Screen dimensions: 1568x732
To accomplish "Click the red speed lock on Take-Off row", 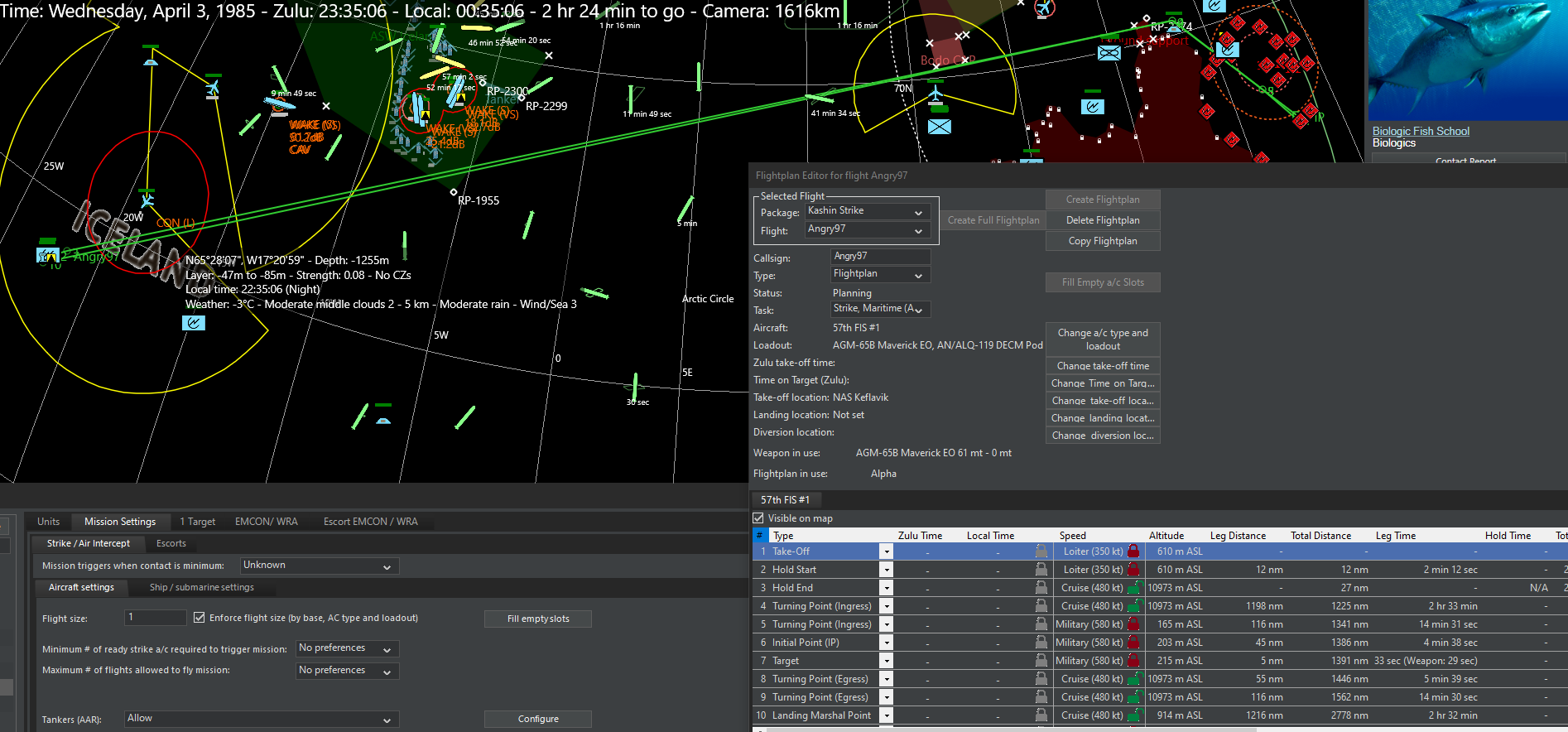I will pos(1133,551).
